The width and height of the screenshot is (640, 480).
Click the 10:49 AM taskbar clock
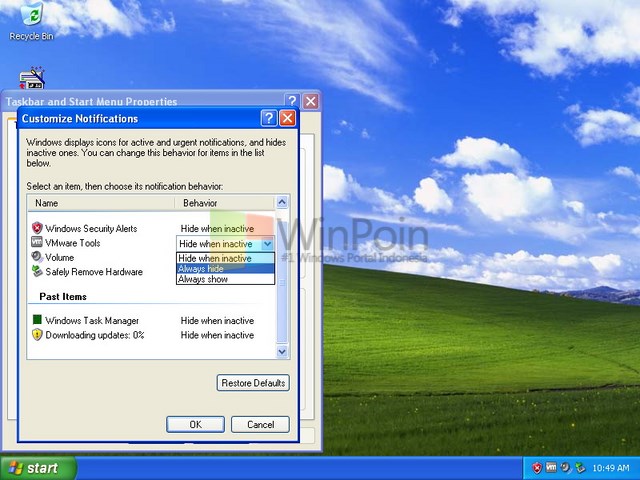pyautogui.click(x=611, y=468)
